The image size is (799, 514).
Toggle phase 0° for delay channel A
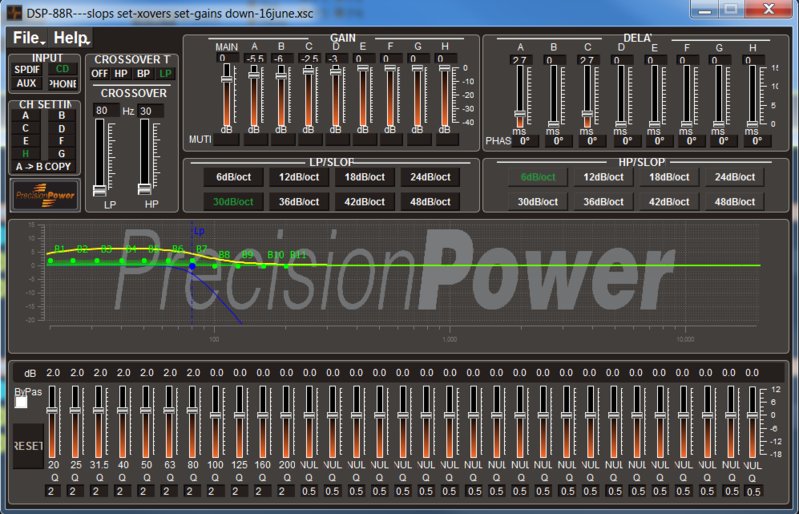pos(525,141)
